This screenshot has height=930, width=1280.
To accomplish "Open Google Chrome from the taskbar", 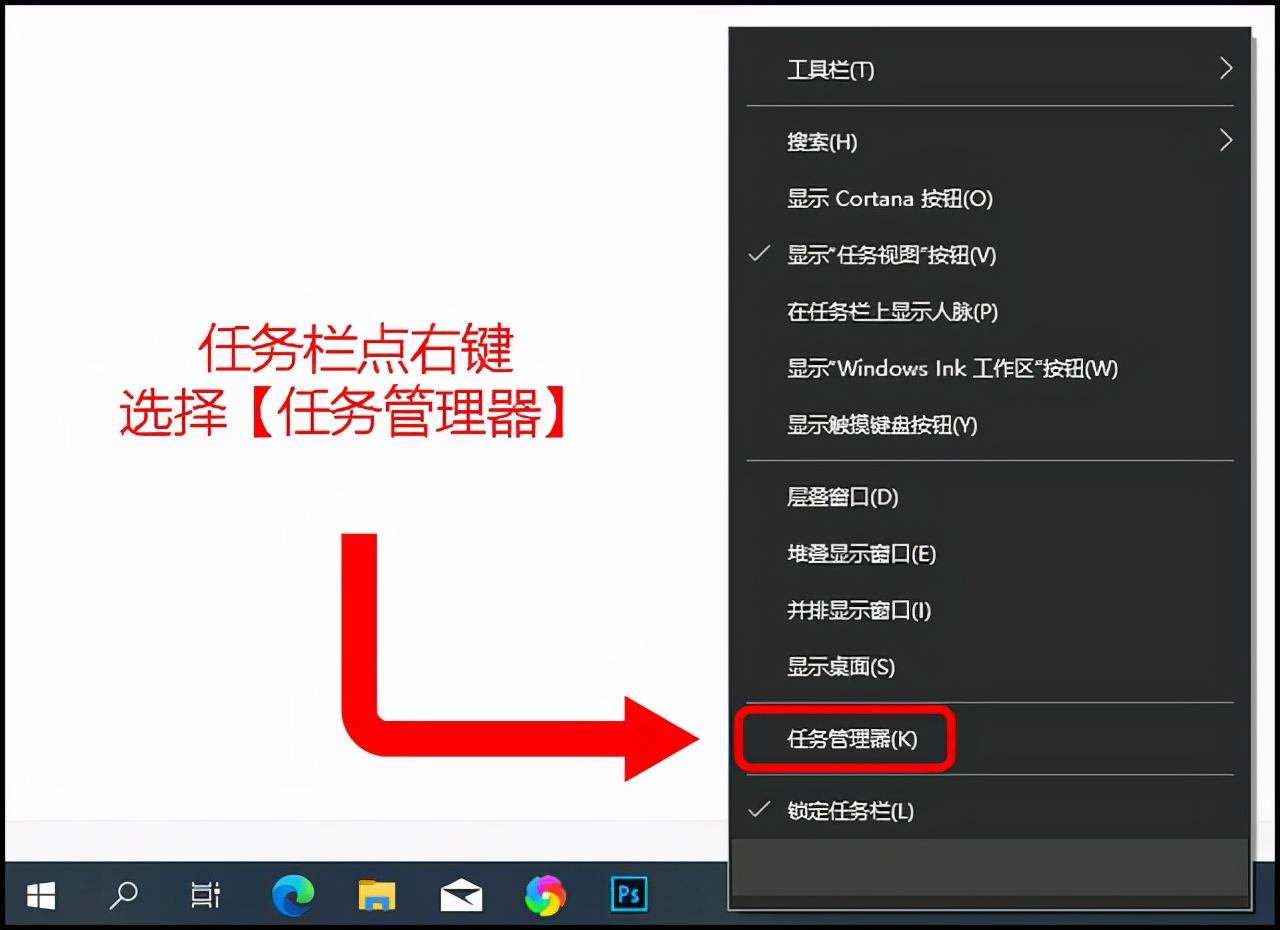I will coord(544,896).
